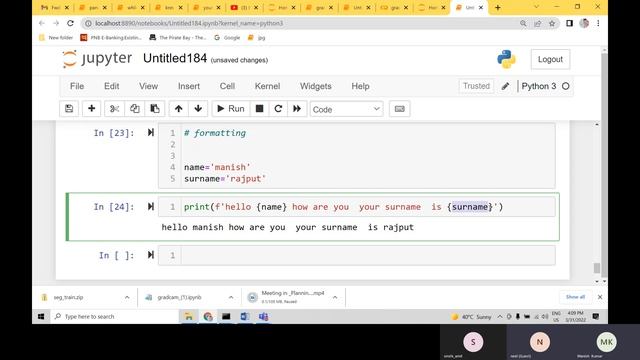The image size is (640, 360).
Task: Click the browser back arrow
Action: click(x=42, y=23)
